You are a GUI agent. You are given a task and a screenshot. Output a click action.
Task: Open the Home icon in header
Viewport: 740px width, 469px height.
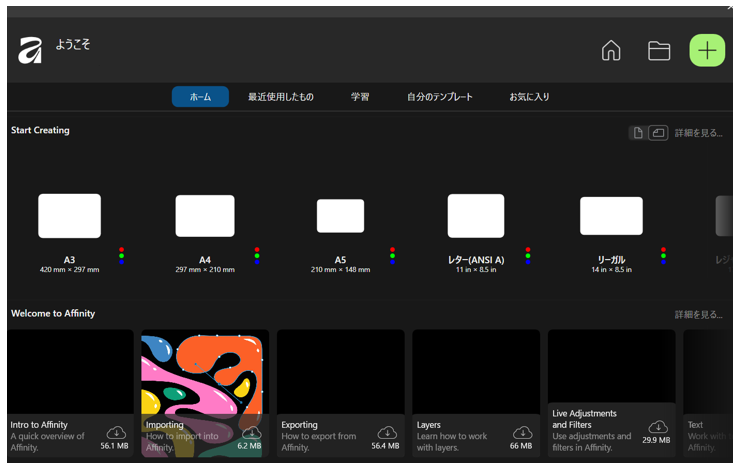coord(611,50)
